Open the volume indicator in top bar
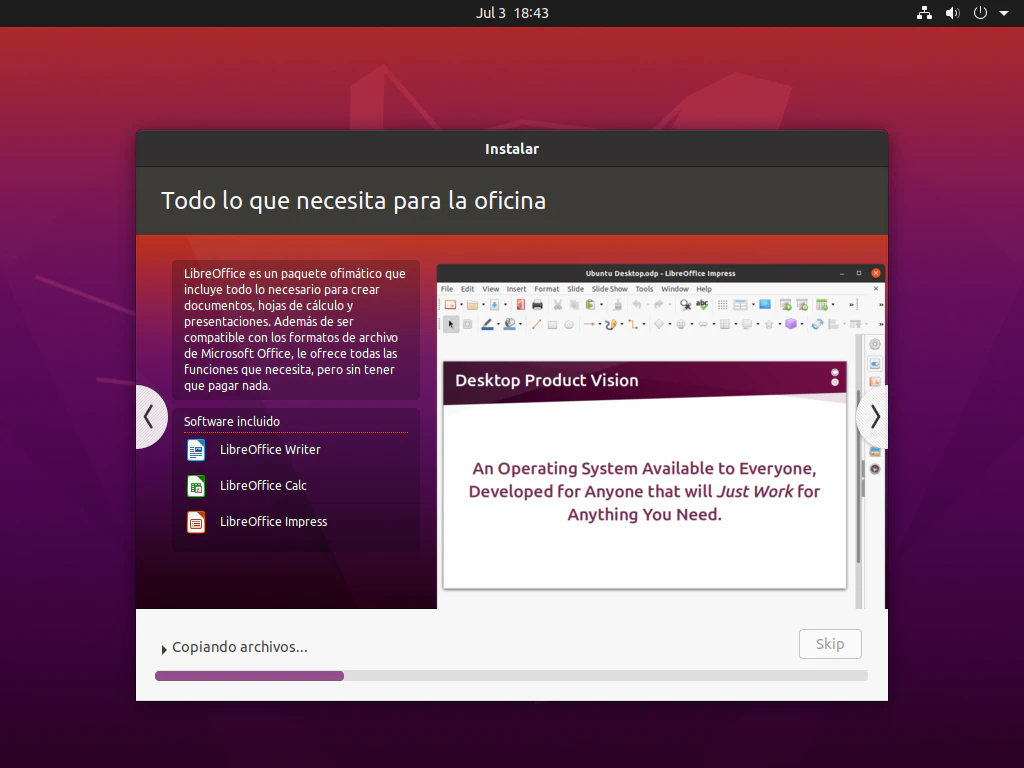 click(953, 13)
